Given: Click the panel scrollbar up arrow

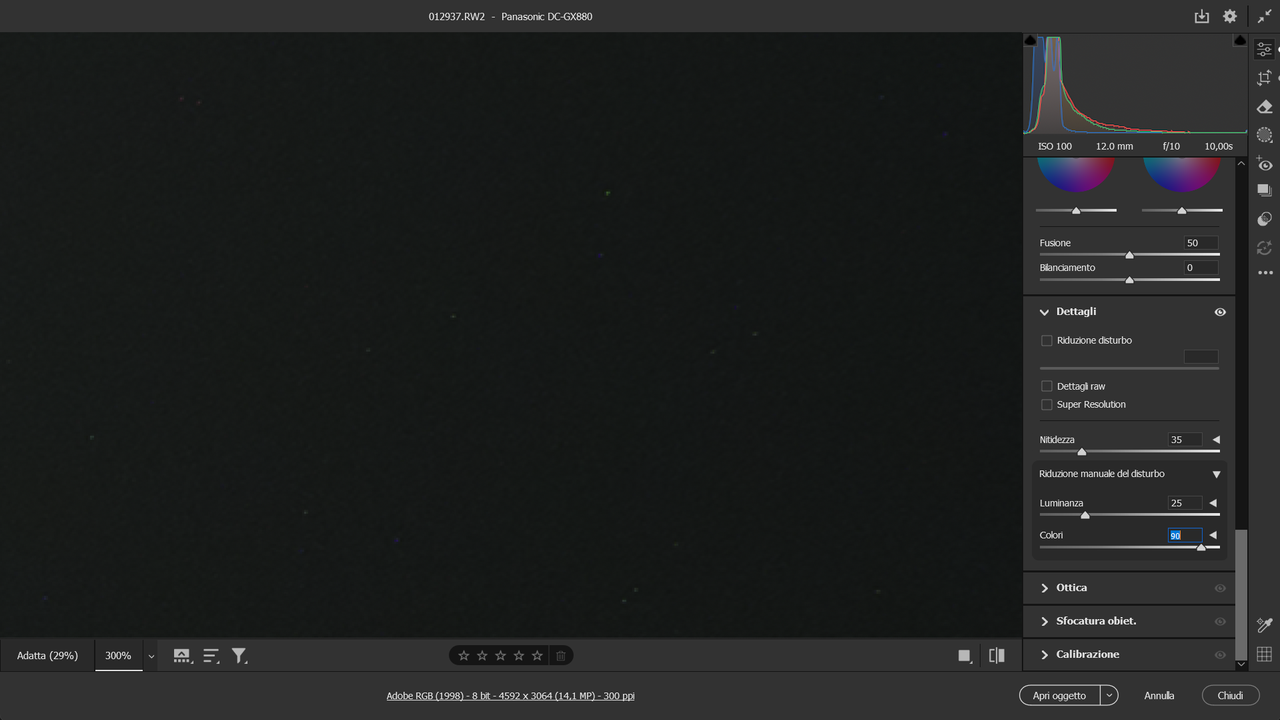Looking at the screenshot, I should point(1241,163).
